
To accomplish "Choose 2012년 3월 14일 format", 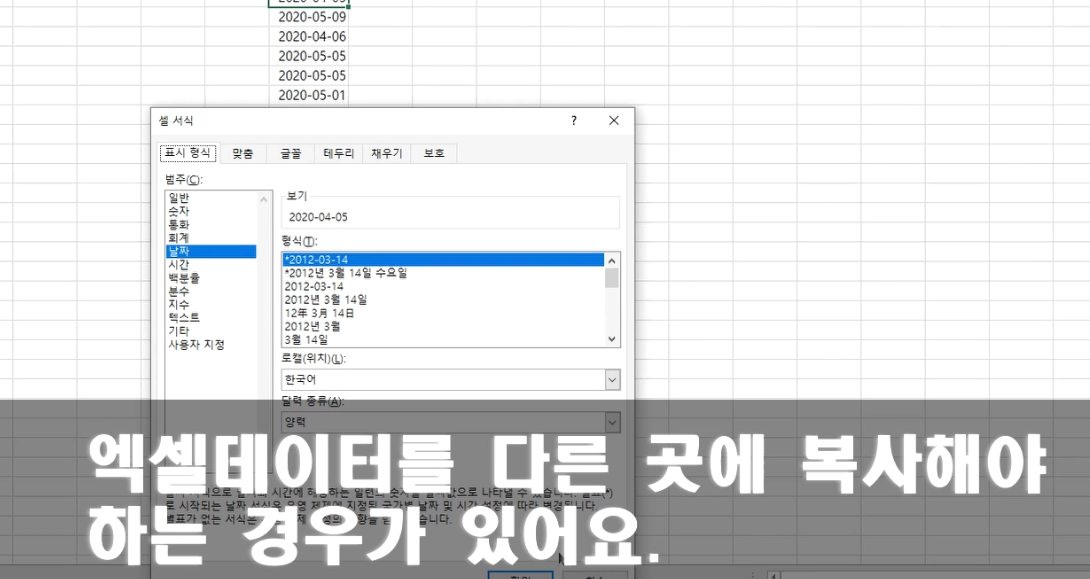I will [x=444, y=300].
